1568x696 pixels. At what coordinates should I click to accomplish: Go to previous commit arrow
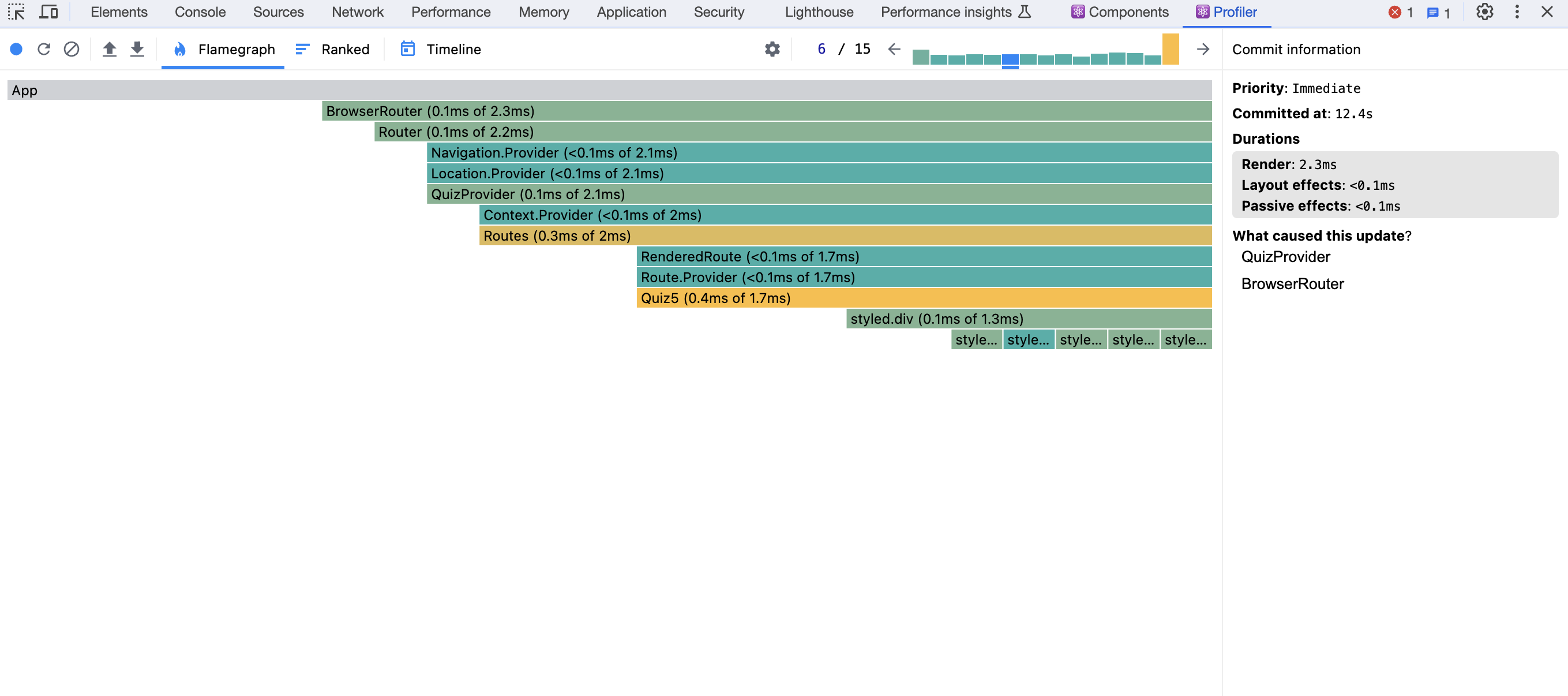894,49
